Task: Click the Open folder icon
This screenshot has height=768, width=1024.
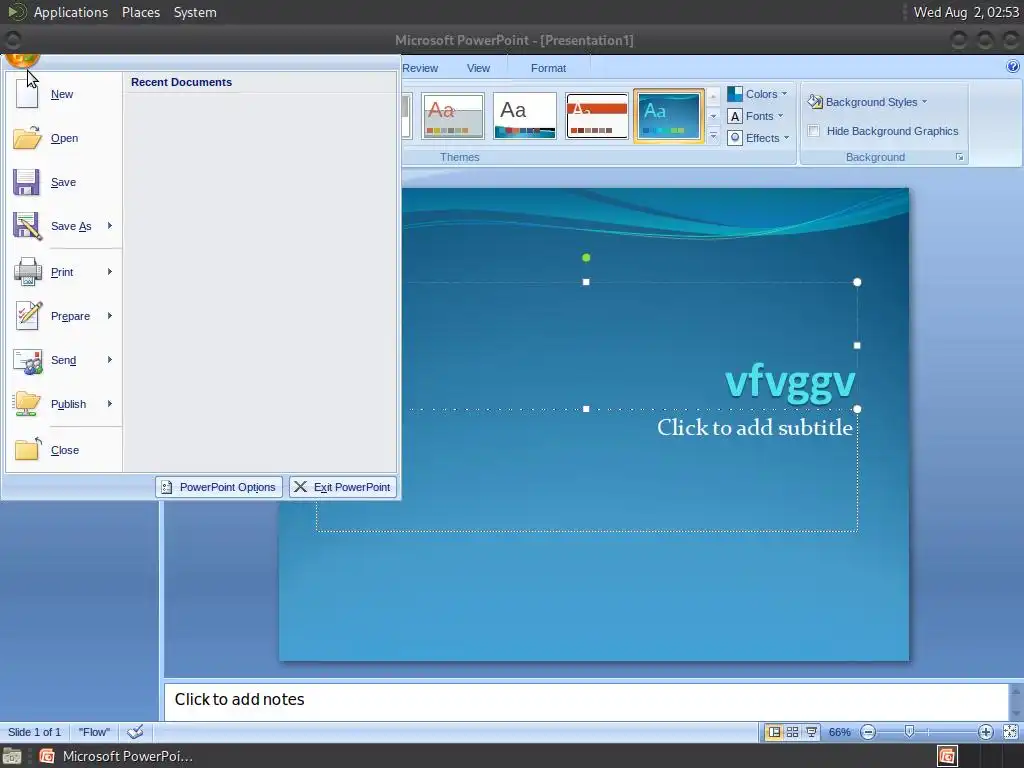Action: point(27,138)
